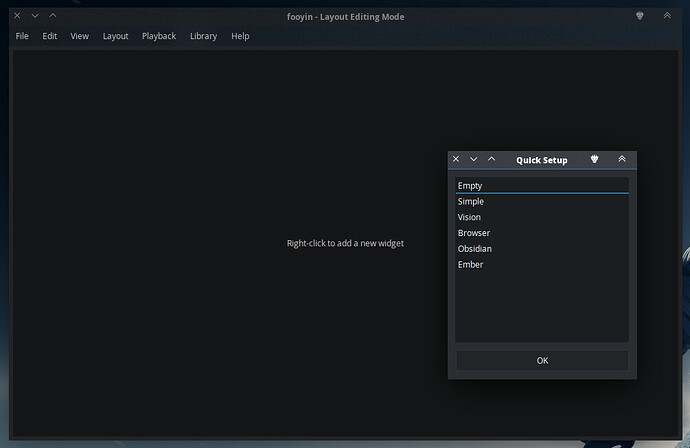This screenshot has width=690, height=448.
Task: Expand the View menu
Action: point(79,36)
